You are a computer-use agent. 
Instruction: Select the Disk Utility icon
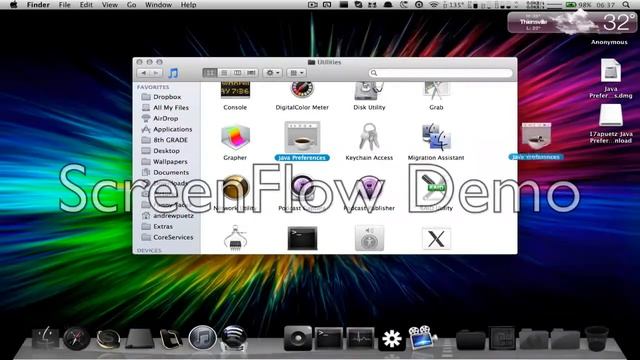tap(369, 90)
